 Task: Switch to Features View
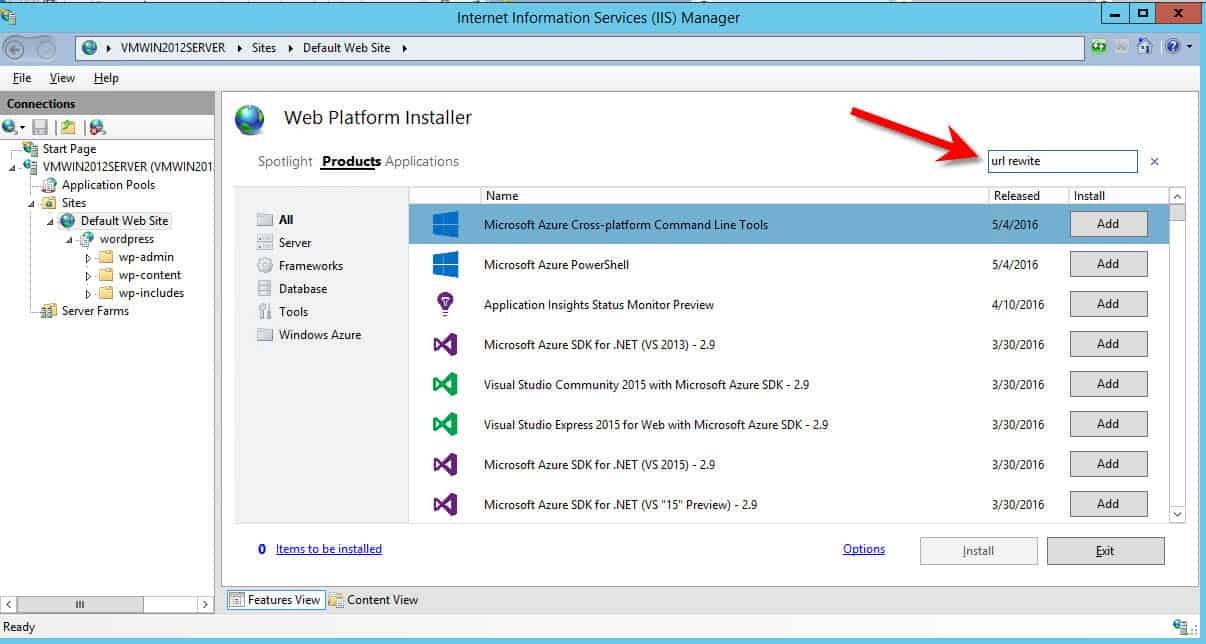click(x=275, y=600)
